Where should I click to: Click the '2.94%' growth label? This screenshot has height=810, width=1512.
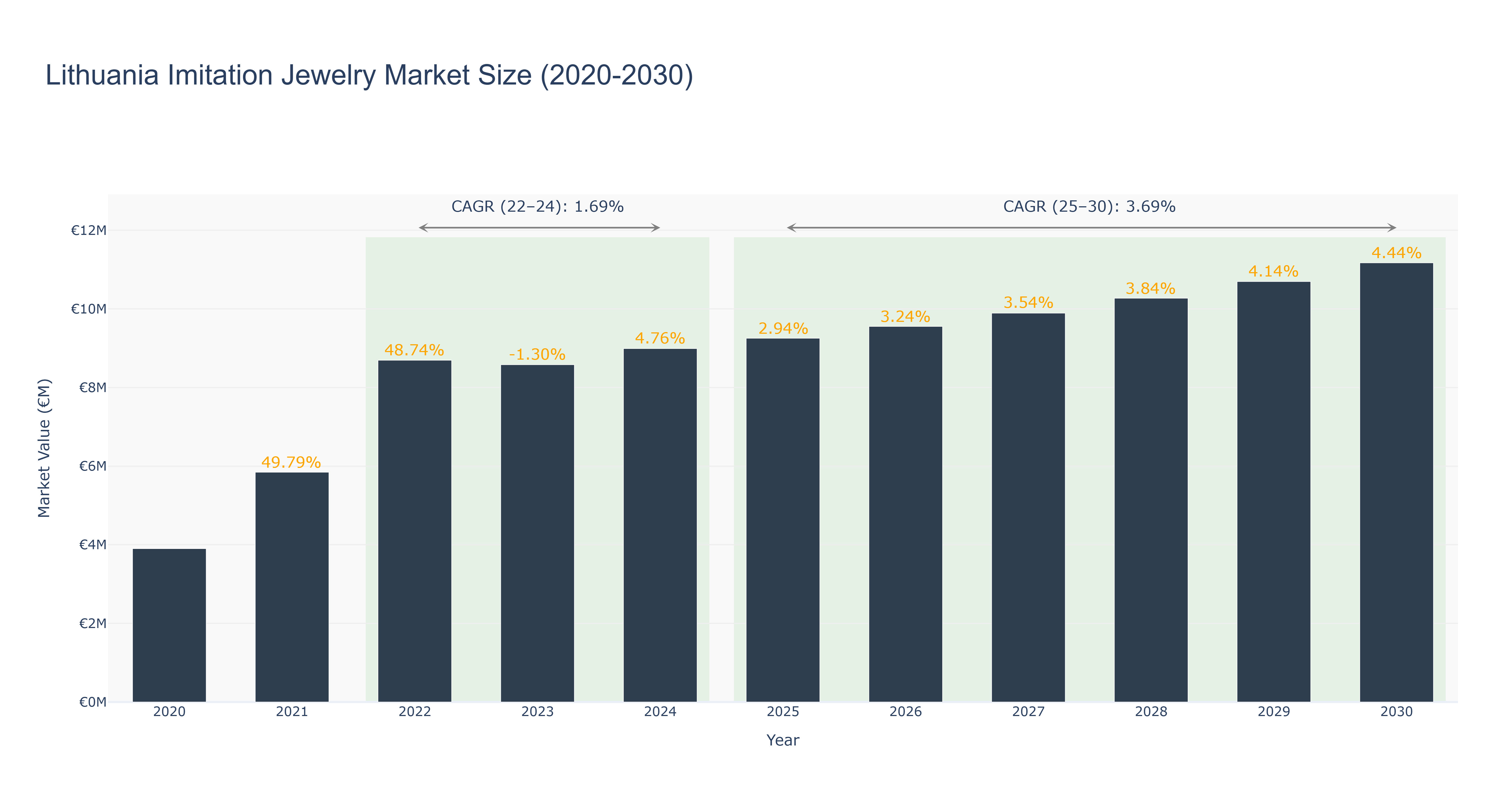pyautogui.click(x=783, y=328)
